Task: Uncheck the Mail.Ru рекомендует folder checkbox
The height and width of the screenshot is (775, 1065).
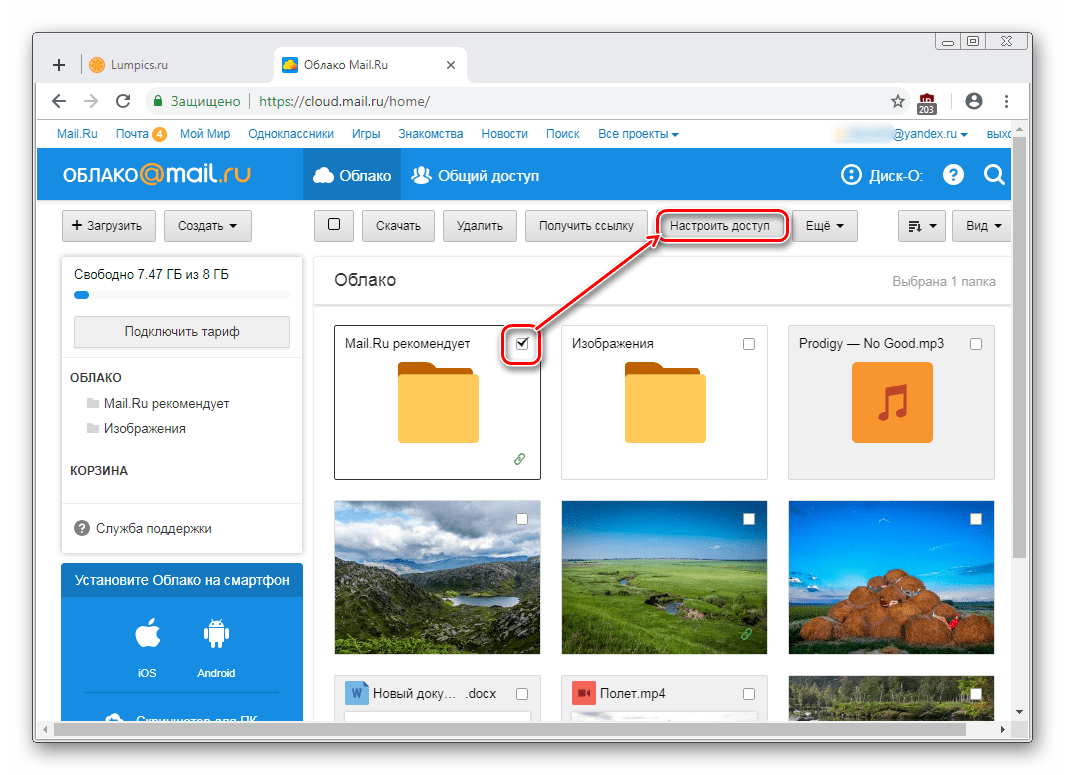Action: (x=522, y=344)
